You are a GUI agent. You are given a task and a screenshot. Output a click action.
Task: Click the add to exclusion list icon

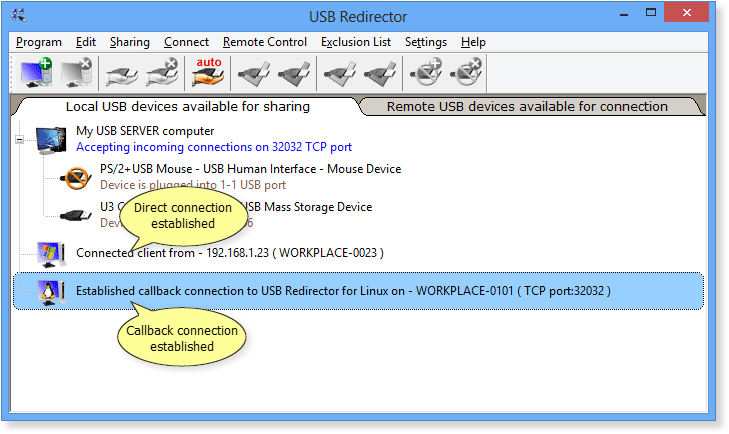tap(426, 73)
